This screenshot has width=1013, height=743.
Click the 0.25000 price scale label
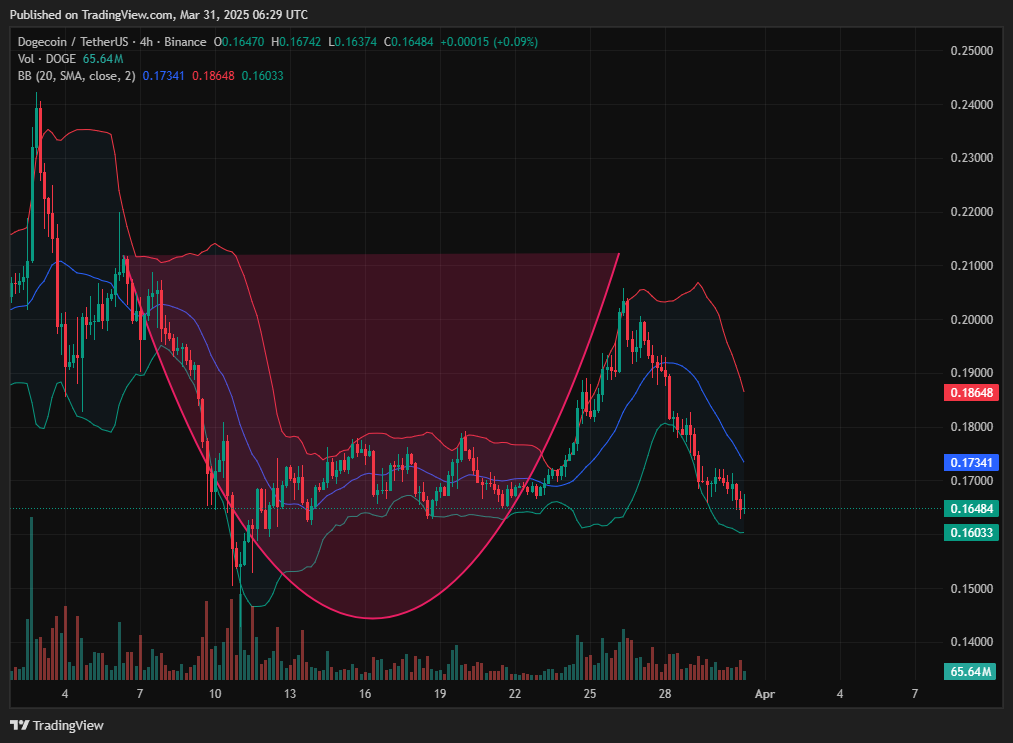(971, 50)
